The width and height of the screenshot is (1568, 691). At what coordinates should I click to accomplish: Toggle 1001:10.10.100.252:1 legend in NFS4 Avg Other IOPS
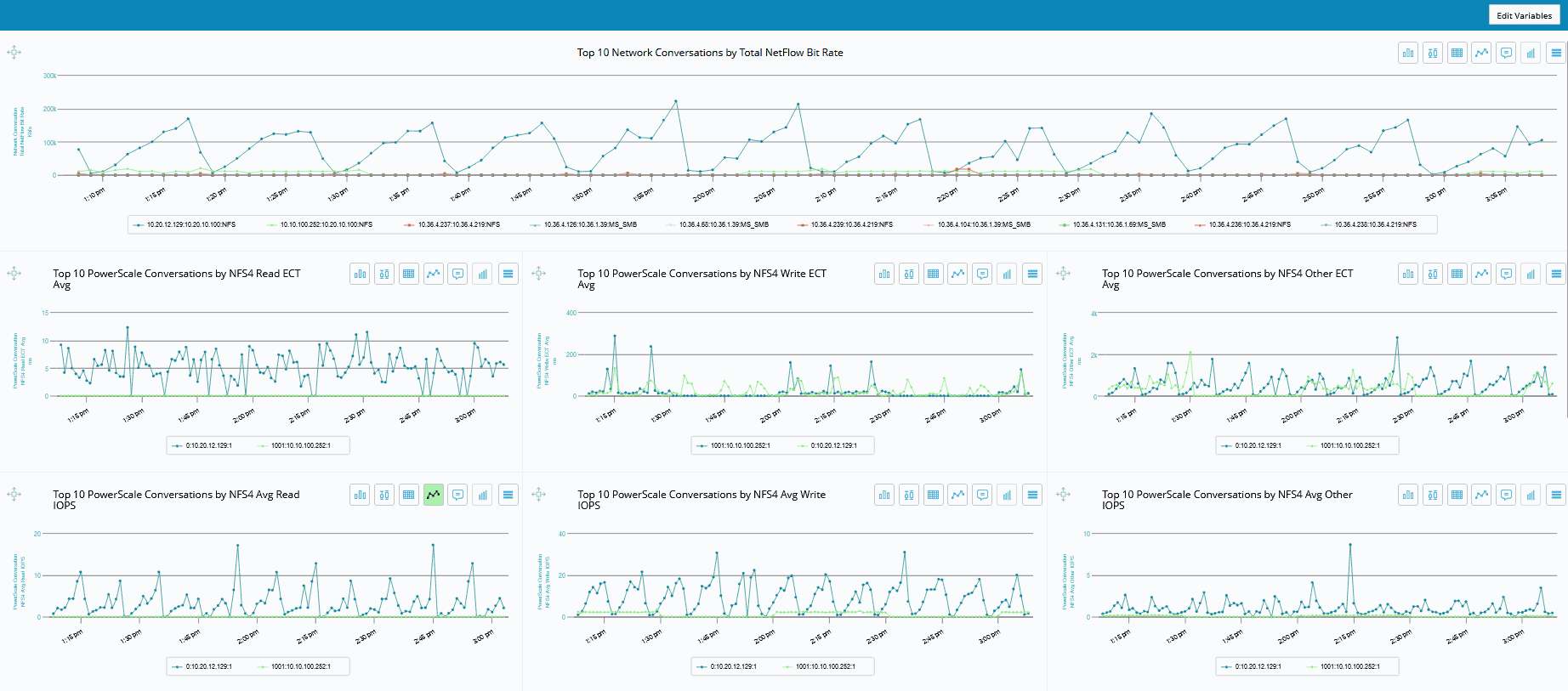(1344, 666)
